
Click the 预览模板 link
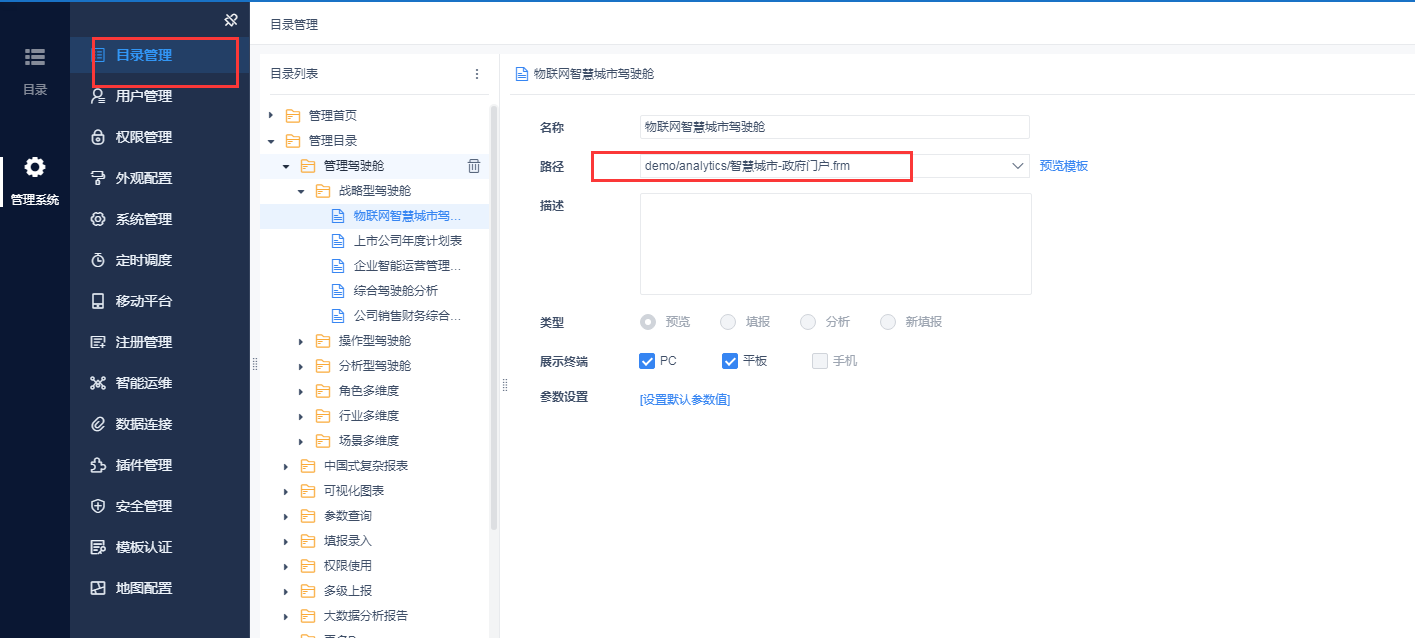[x=1064, y=166]
